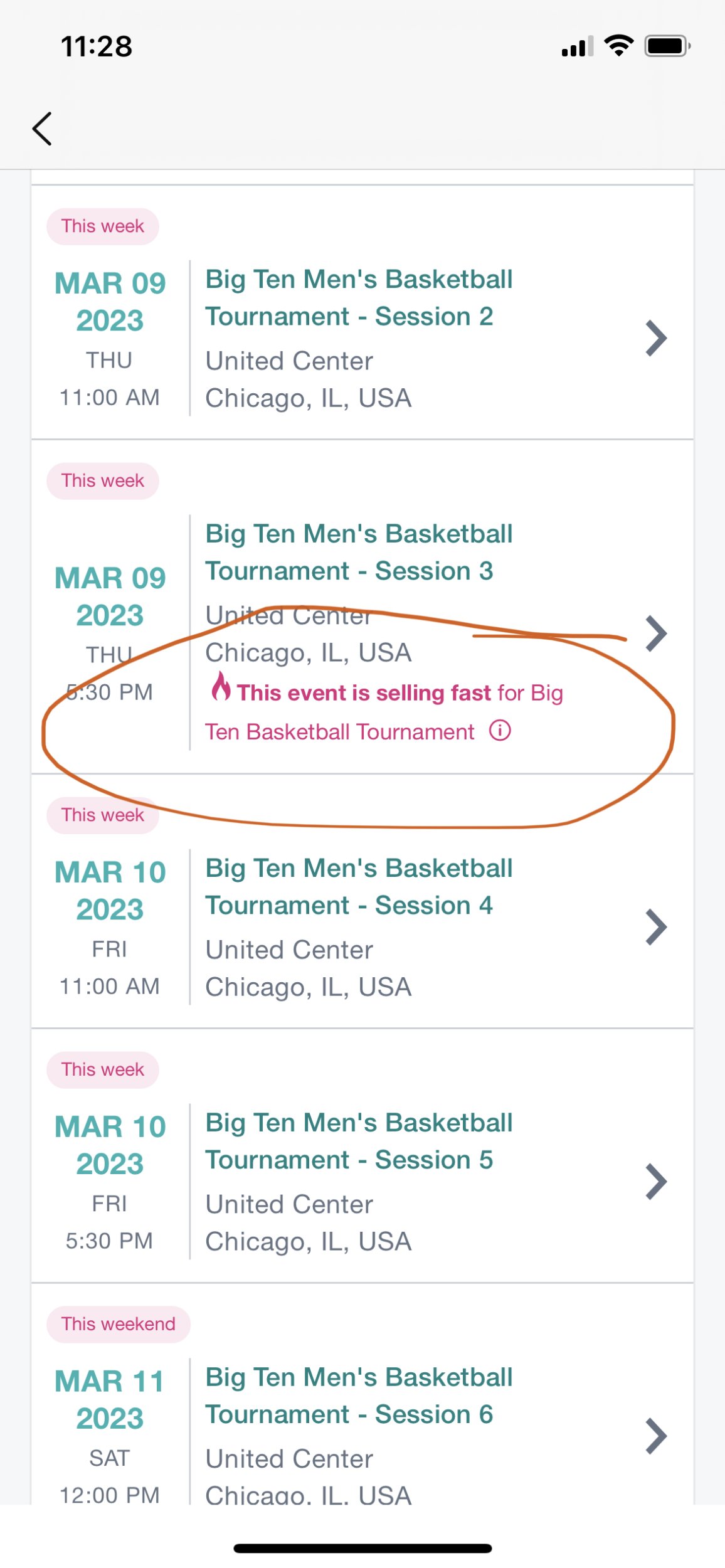Open Session 5 using its chevron arrow
Viewport: 725px width, 1568px height.
(x=655, y=1182)
